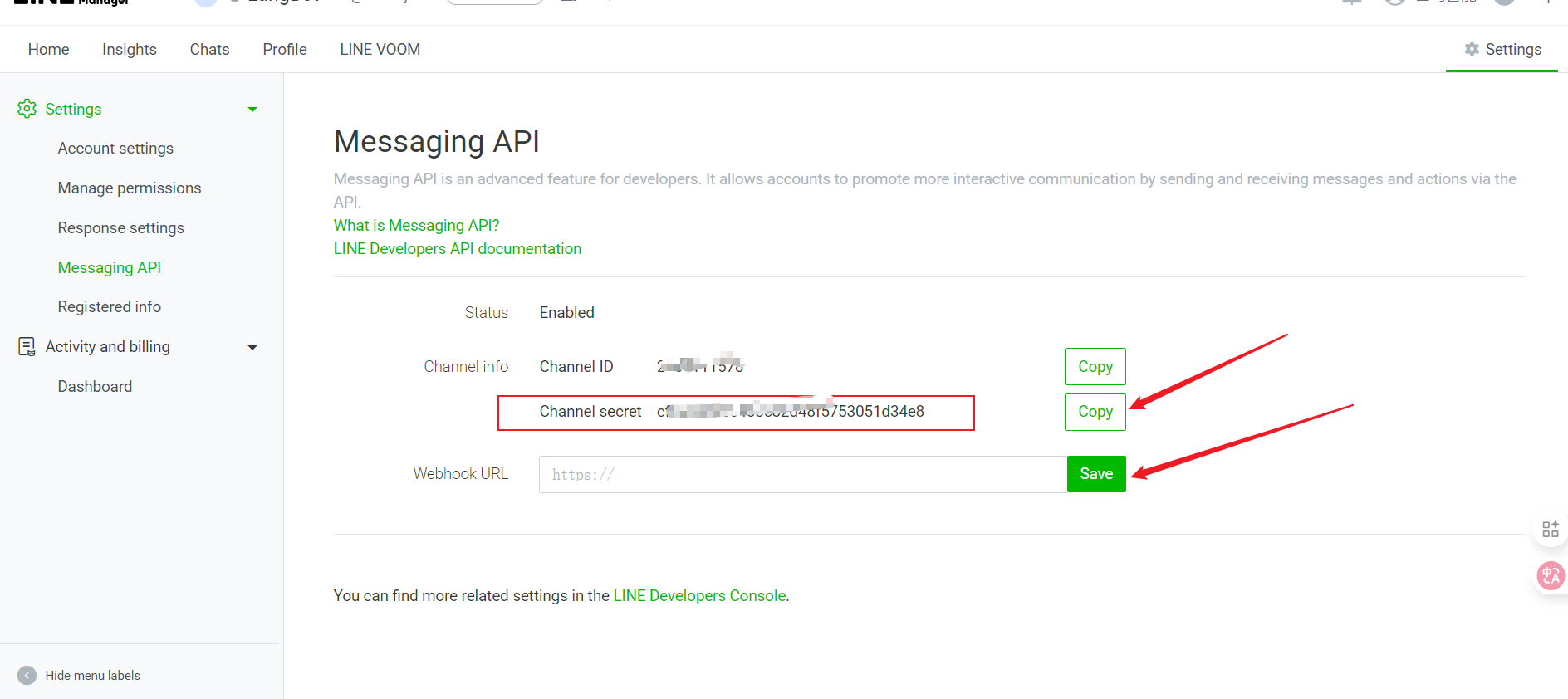
Task: Click the floating grid-plus icon
Action: tap(1550, 529)
